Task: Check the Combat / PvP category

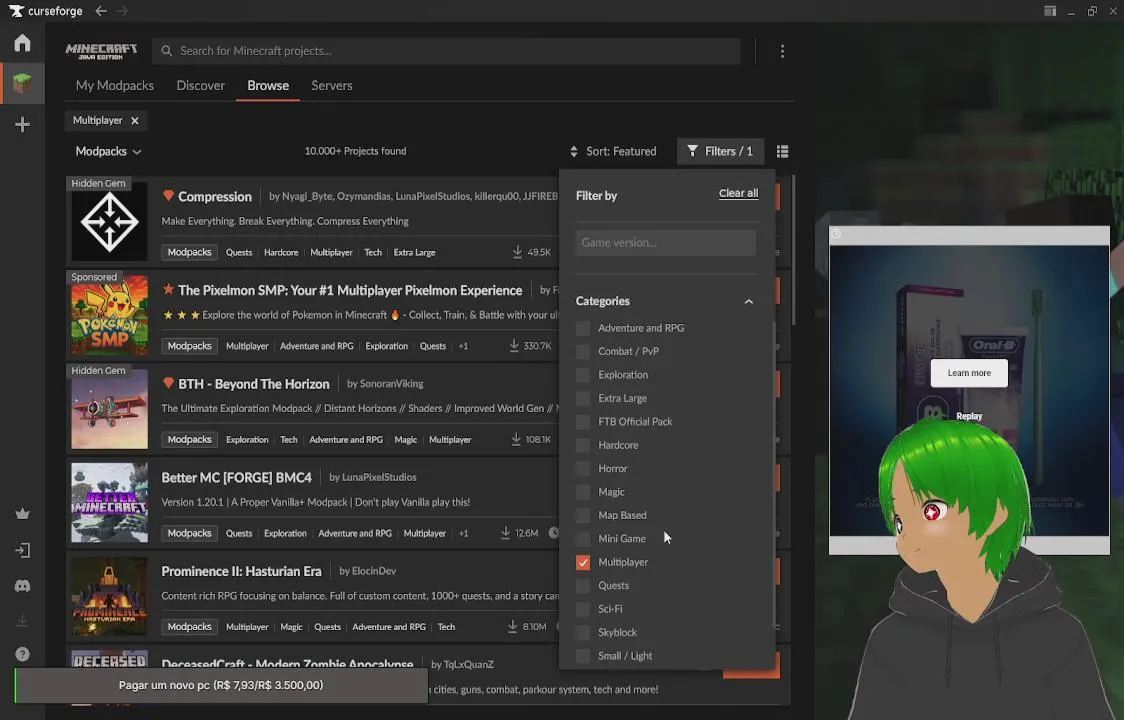Action: [x=583, y=351]
